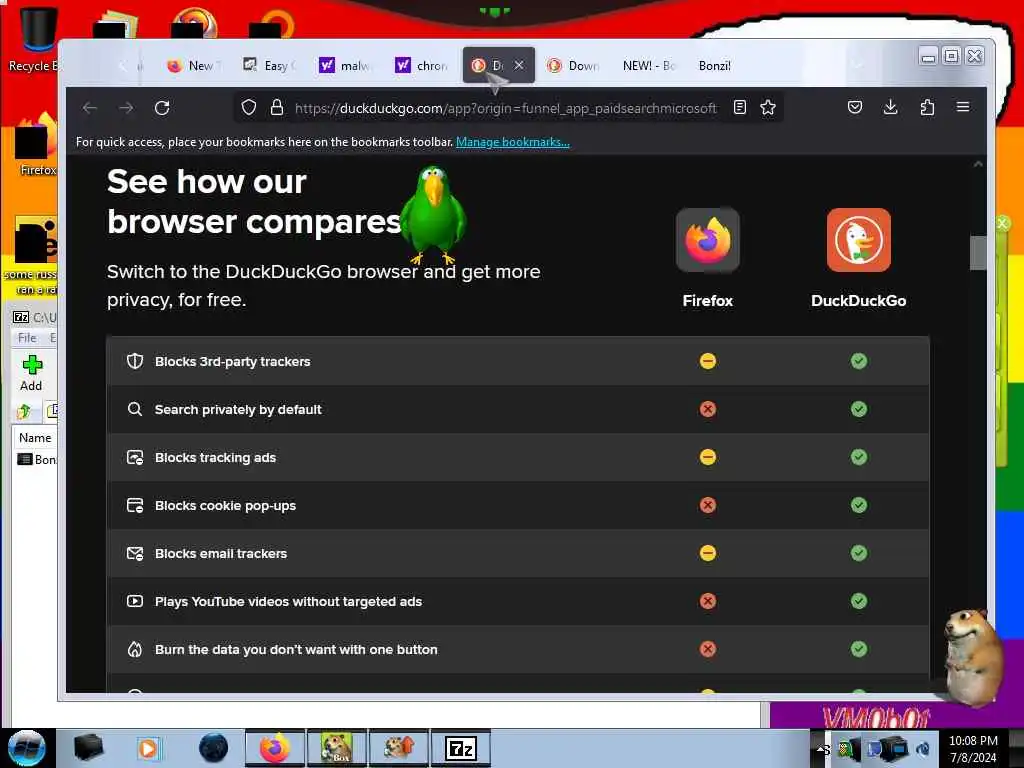Open the File menu in 7-Zip window
Screen dimensions: 1024x768
click(27, 338)
